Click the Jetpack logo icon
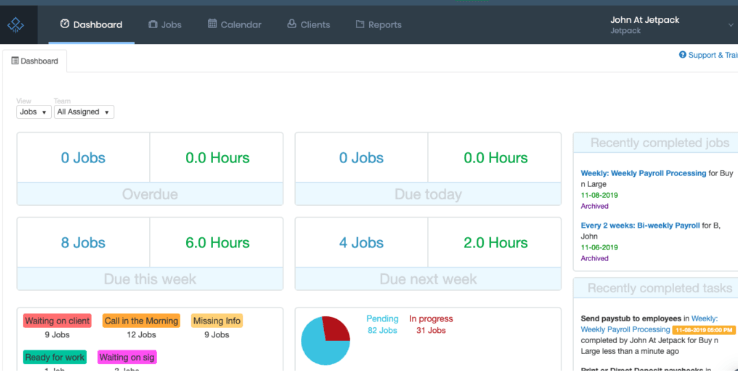The height and width of the screenshot is (383, 738). coord(16,24)
